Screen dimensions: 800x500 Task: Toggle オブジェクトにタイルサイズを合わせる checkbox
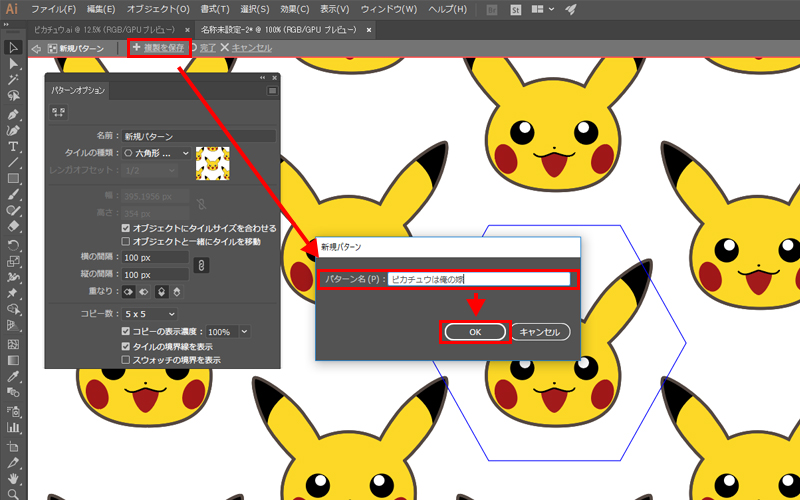[x=126, y=228]
